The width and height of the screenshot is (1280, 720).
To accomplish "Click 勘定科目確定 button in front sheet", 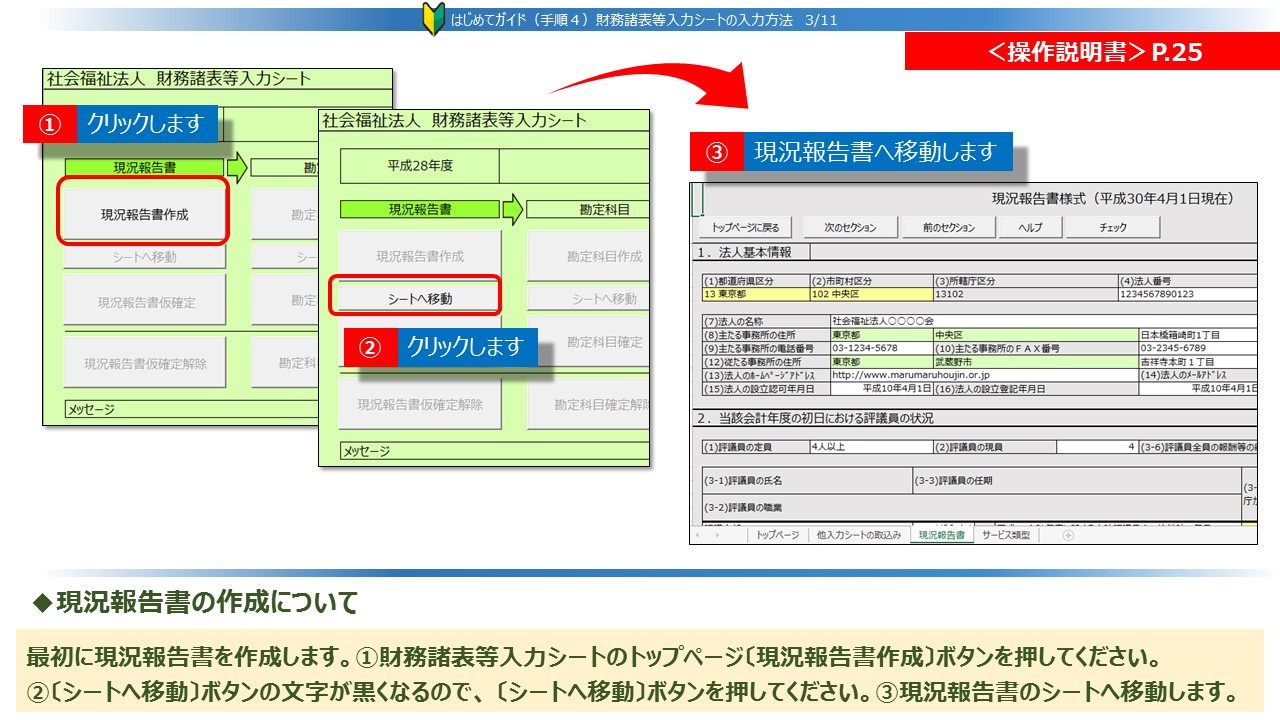I will pos(588,341).
